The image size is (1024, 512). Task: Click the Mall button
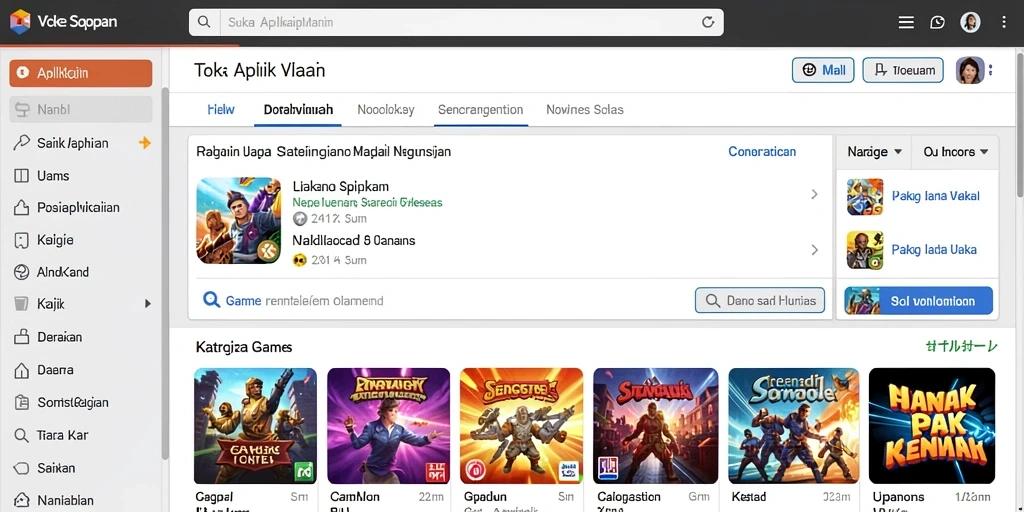823,70
